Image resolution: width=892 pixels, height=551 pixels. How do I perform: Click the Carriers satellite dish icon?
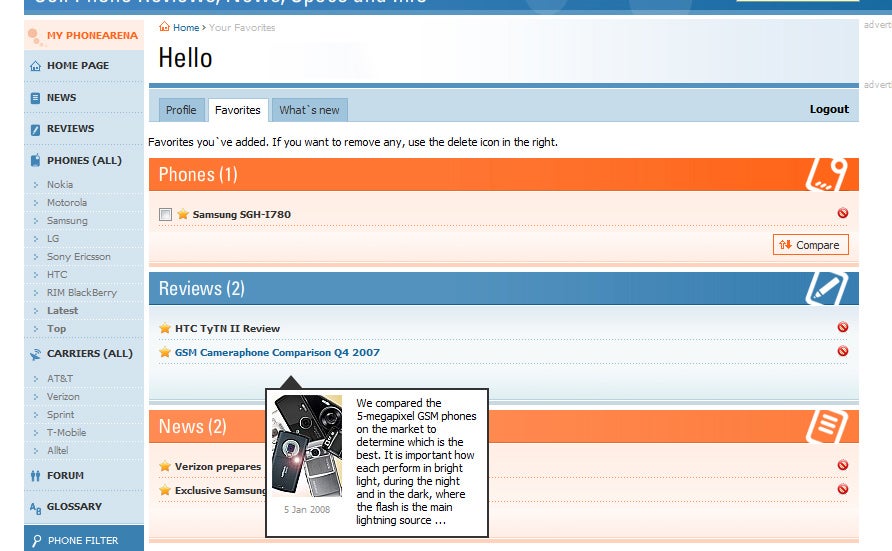(x=35, y=354)
